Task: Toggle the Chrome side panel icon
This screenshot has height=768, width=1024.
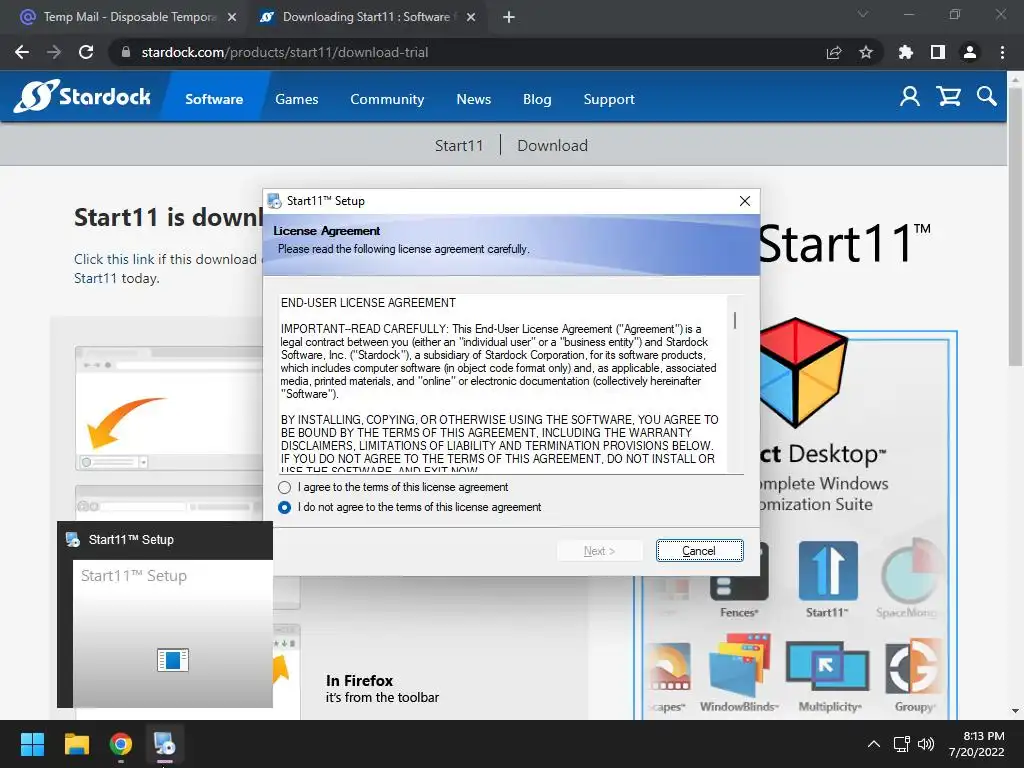Action: click(x=938, y=52)
